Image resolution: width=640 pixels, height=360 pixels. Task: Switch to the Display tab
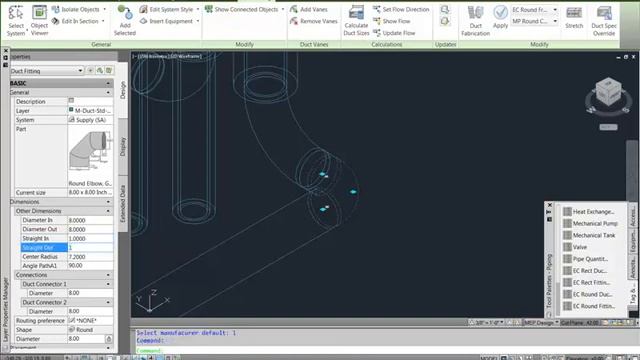tap(123, 147)
